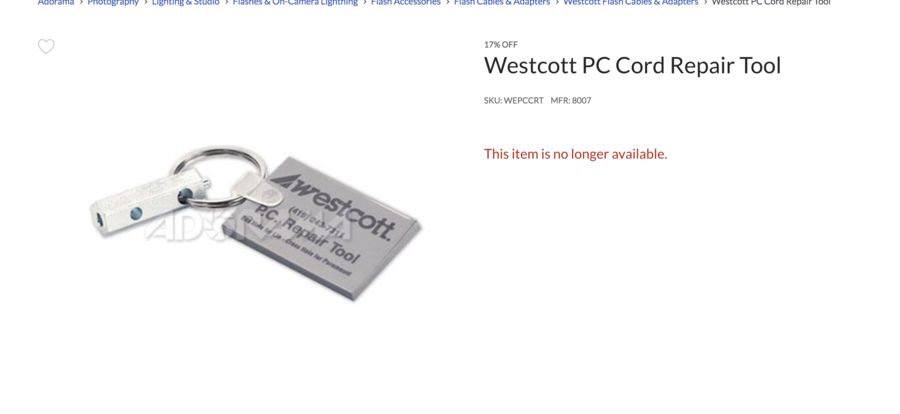Click the current page breadcrumb Westcott PC Cord Repair Tool
This screenshot has width=900, height=414.
coord(771,2)
